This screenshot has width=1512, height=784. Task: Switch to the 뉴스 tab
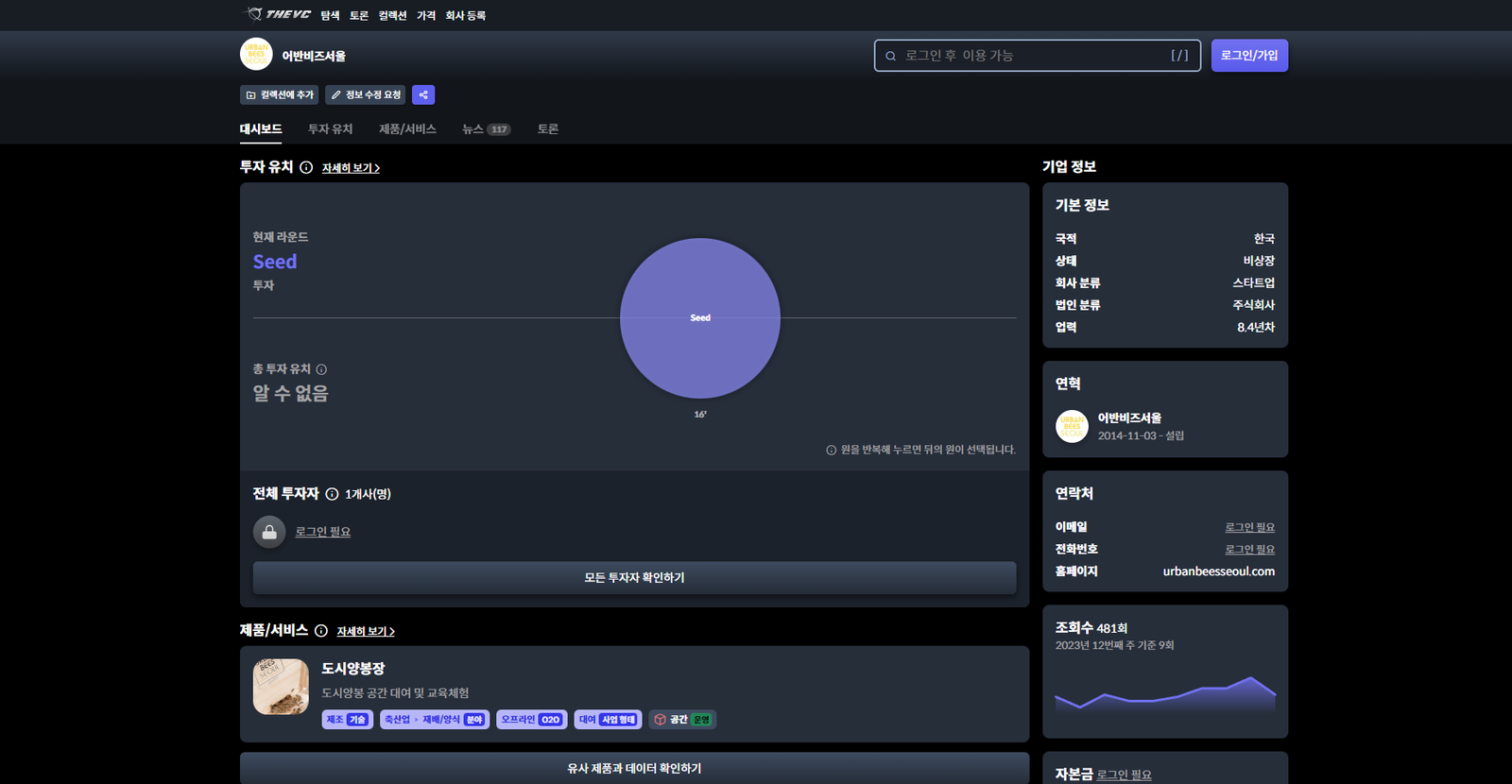click(472, 129)
